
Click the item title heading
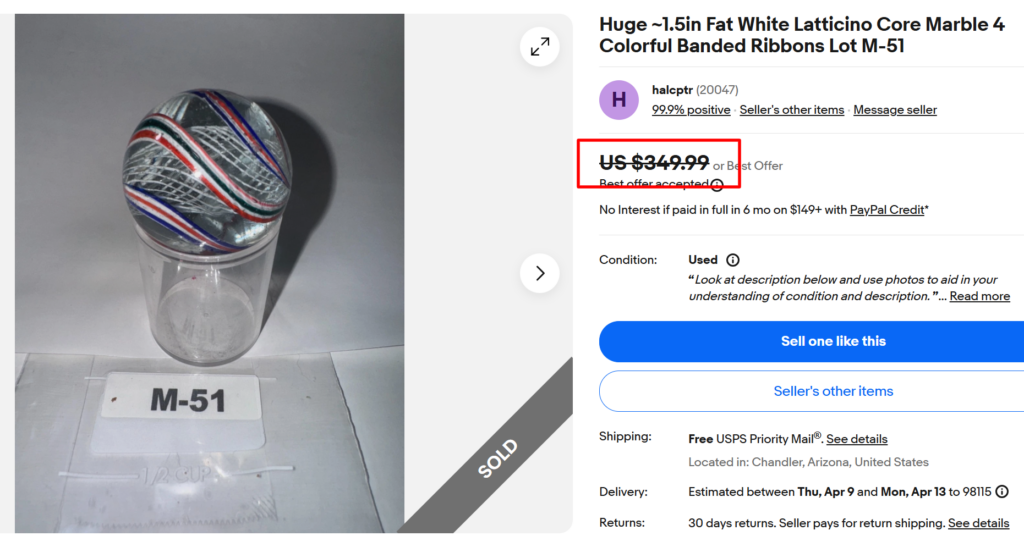(802, 35)
